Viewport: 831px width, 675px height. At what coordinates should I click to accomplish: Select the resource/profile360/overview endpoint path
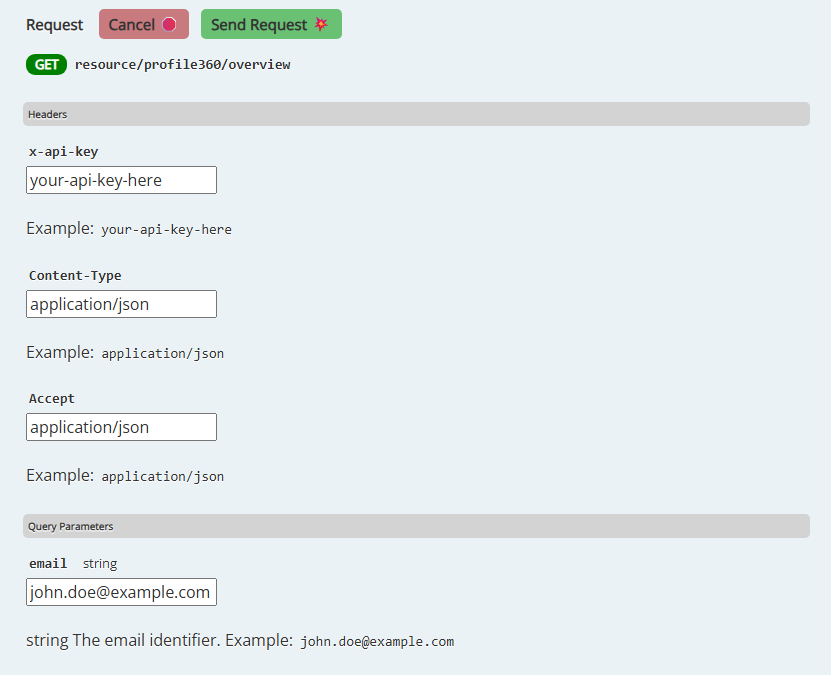(x=182, y=65)
